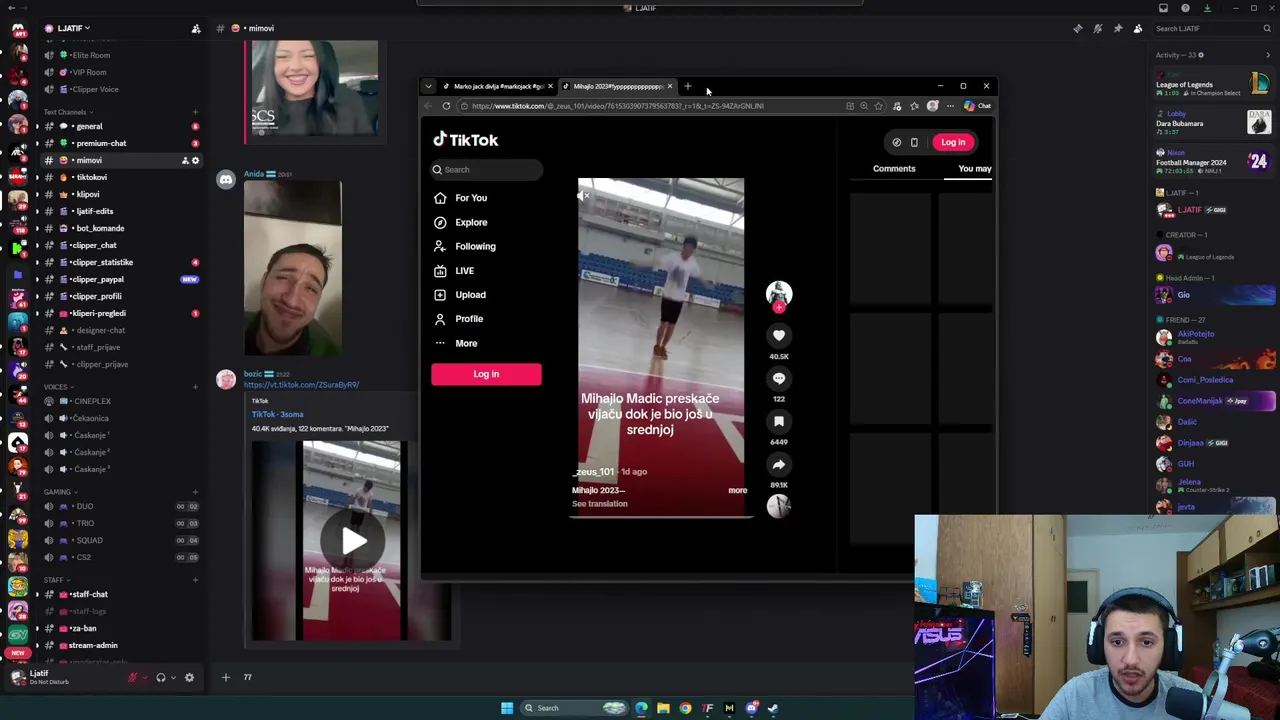Open TikTok video comments bubble icon
1280x720 pixels.
pos(779,378)
